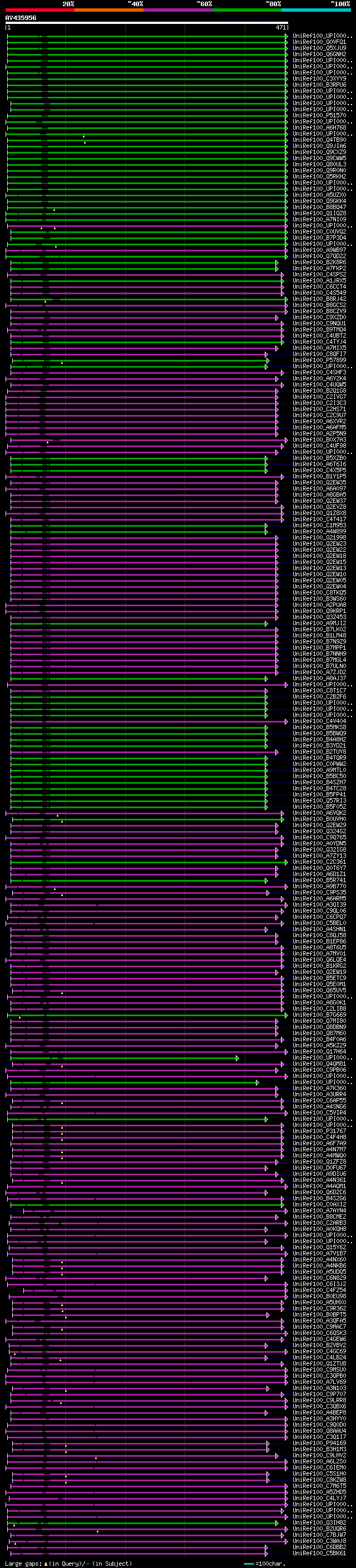Select hit label UniRef100_C9XZD0
Image resolution: width=356 pixels, height=1568 pixels.
coord(319,317)
